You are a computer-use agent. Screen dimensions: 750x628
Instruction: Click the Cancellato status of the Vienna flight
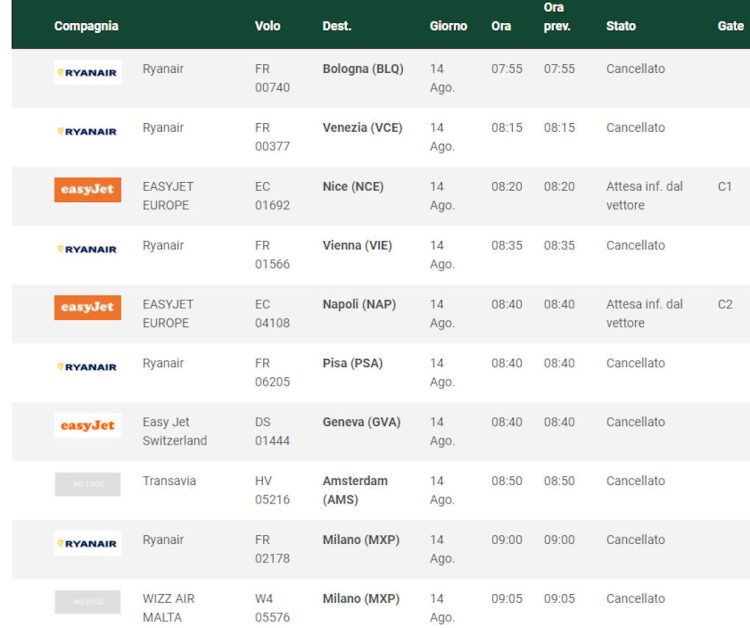tap(635, 245)
